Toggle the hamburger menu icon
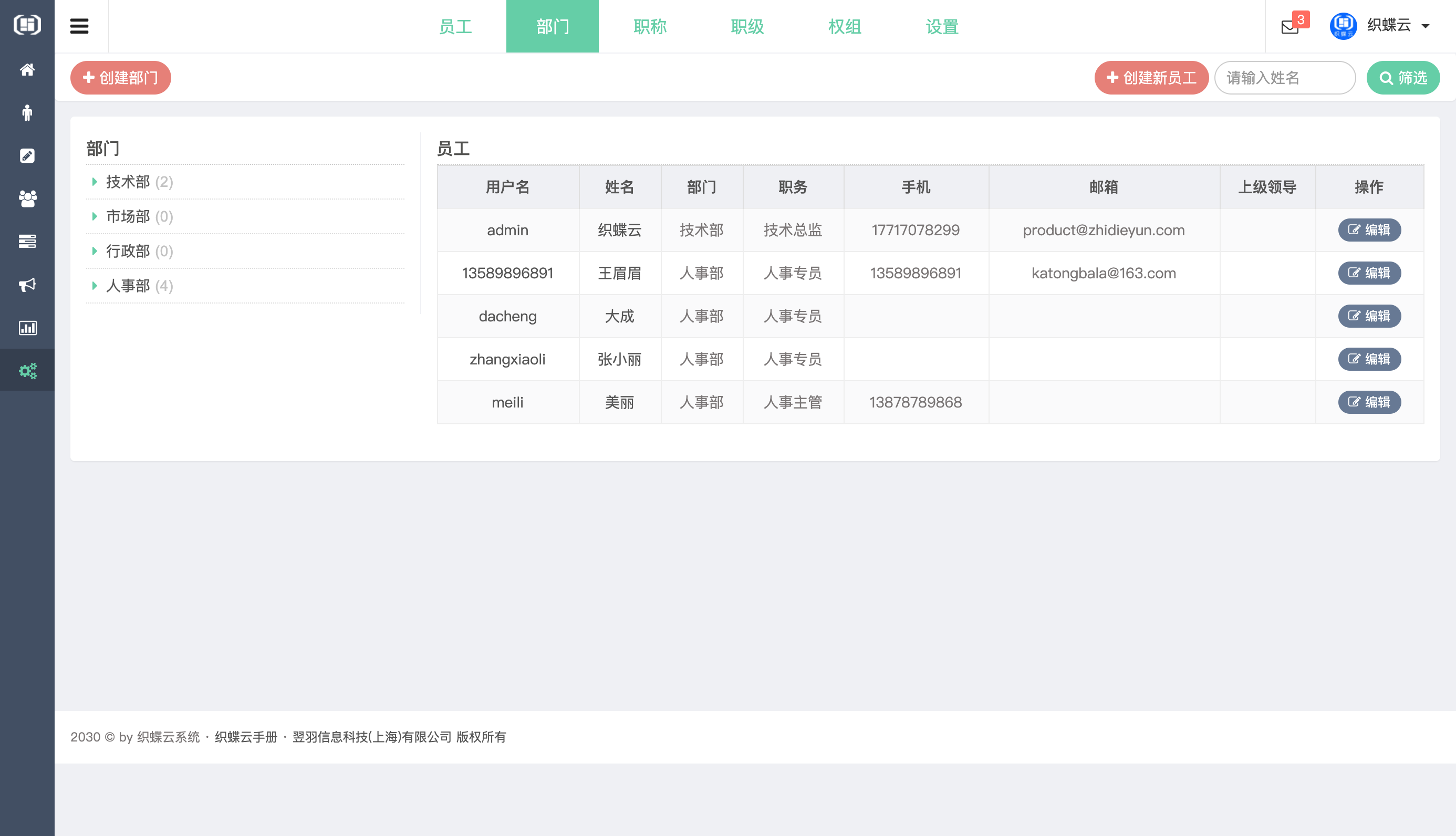 [79, 25]
